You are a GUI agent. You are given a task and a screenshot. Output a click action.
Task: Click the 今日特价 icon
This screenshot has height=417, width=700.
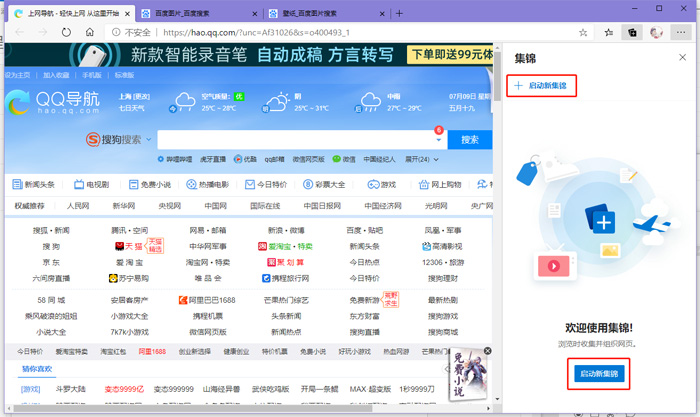tap(250, 184)
